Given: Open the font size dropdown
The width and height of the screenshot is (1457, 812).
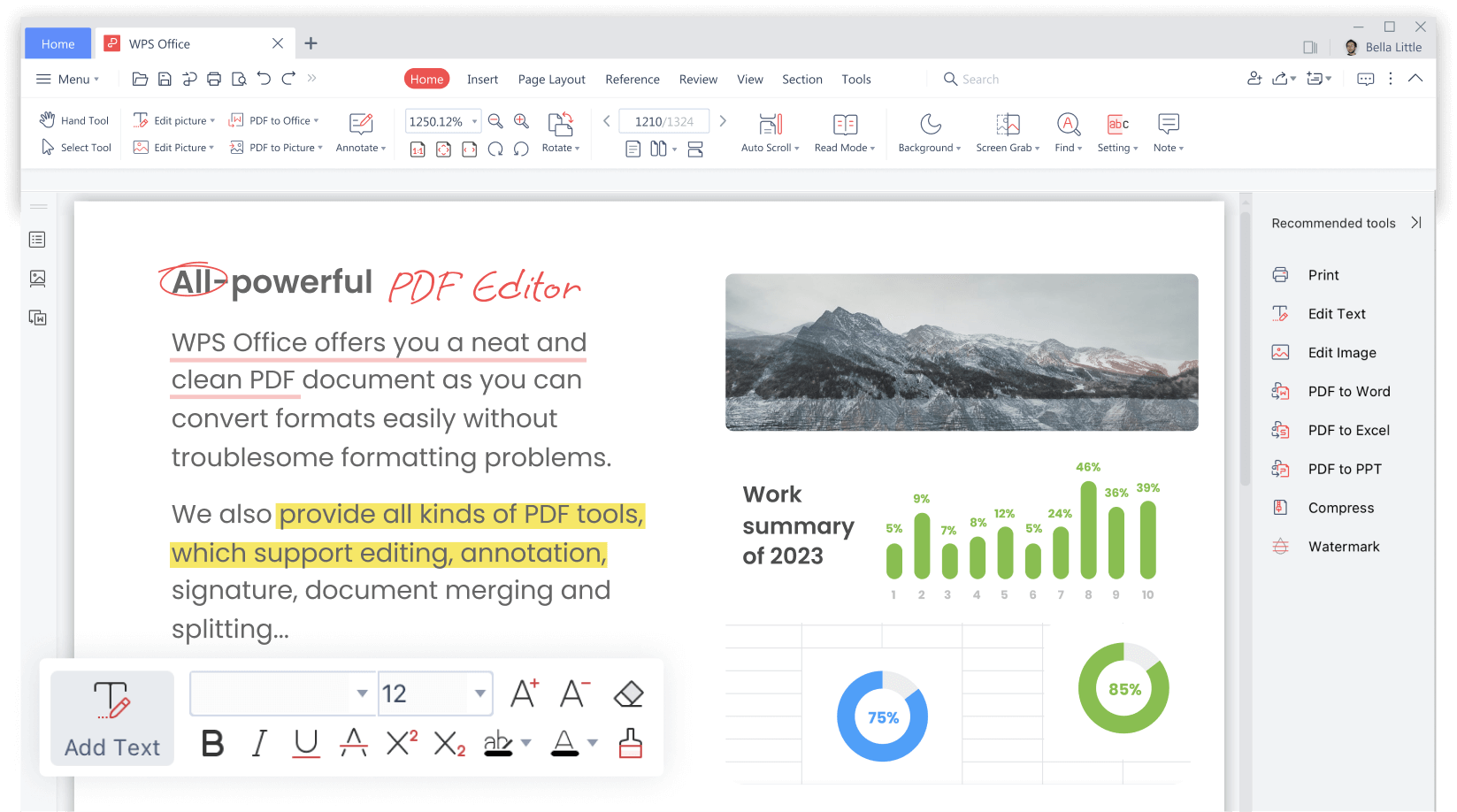Looking at the screenshot, I should 479,693.
